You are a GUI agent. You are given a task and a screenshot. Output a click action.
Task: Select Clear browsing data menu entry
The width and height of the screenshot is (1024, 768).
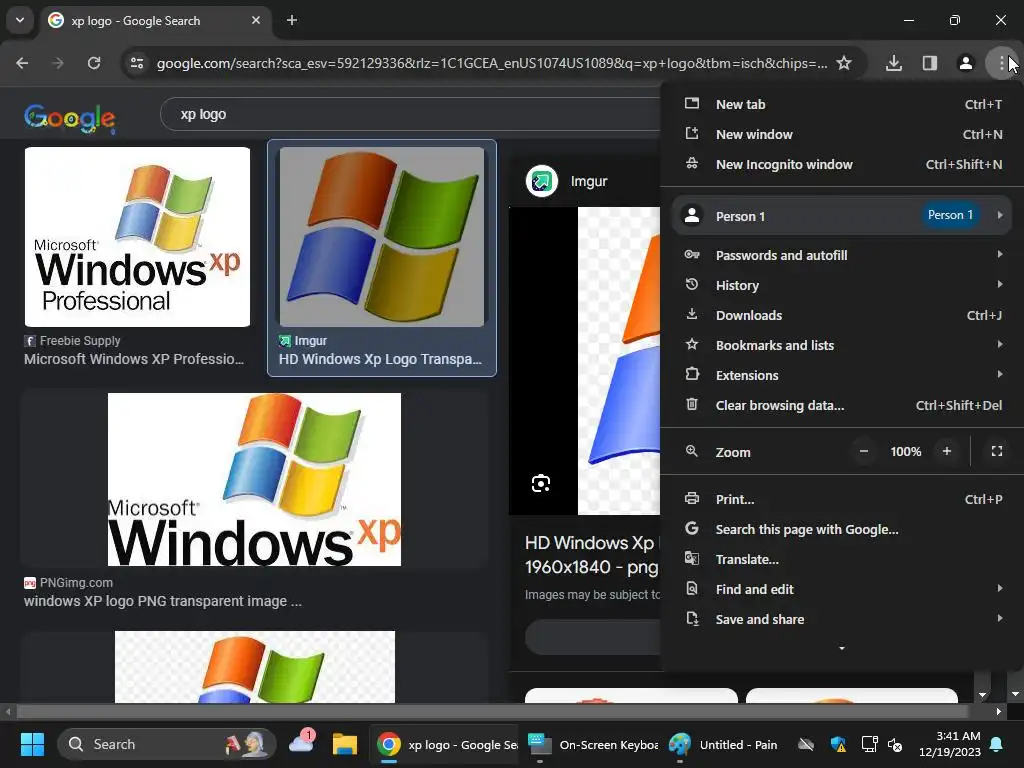[x=842, y=406]
